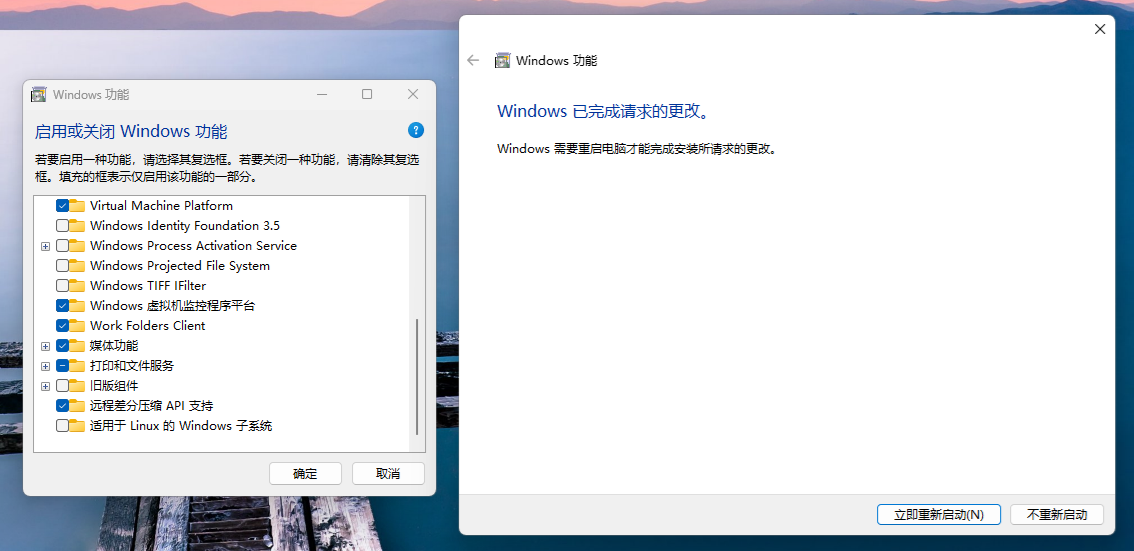Select the Windows 虚拟机监控程序平台 item

172,306
